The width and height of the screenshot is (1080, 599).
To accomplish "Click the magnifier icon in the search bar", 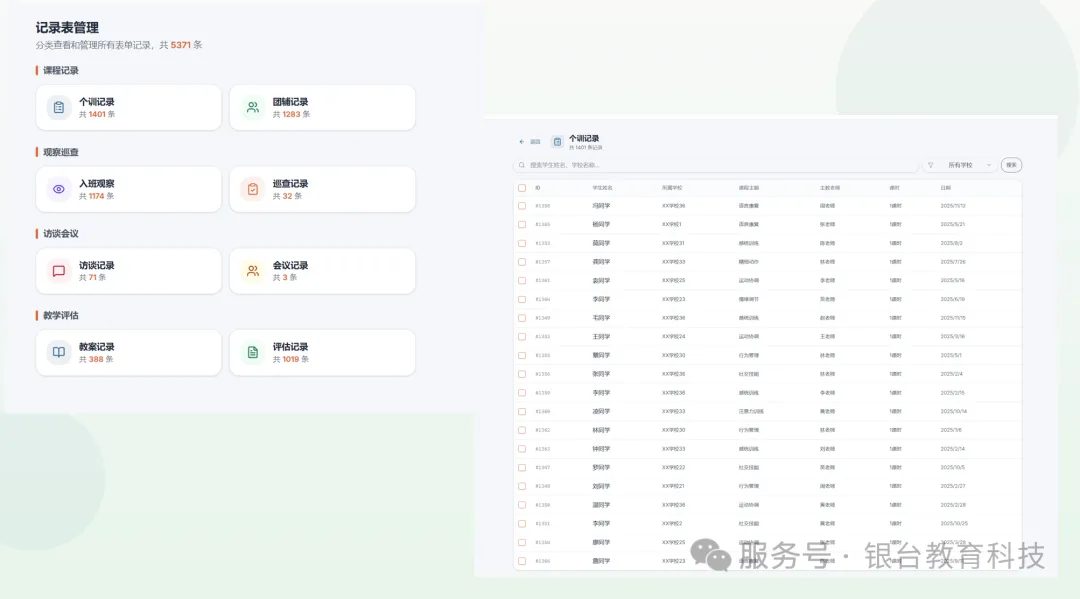I will coord(522,165).
